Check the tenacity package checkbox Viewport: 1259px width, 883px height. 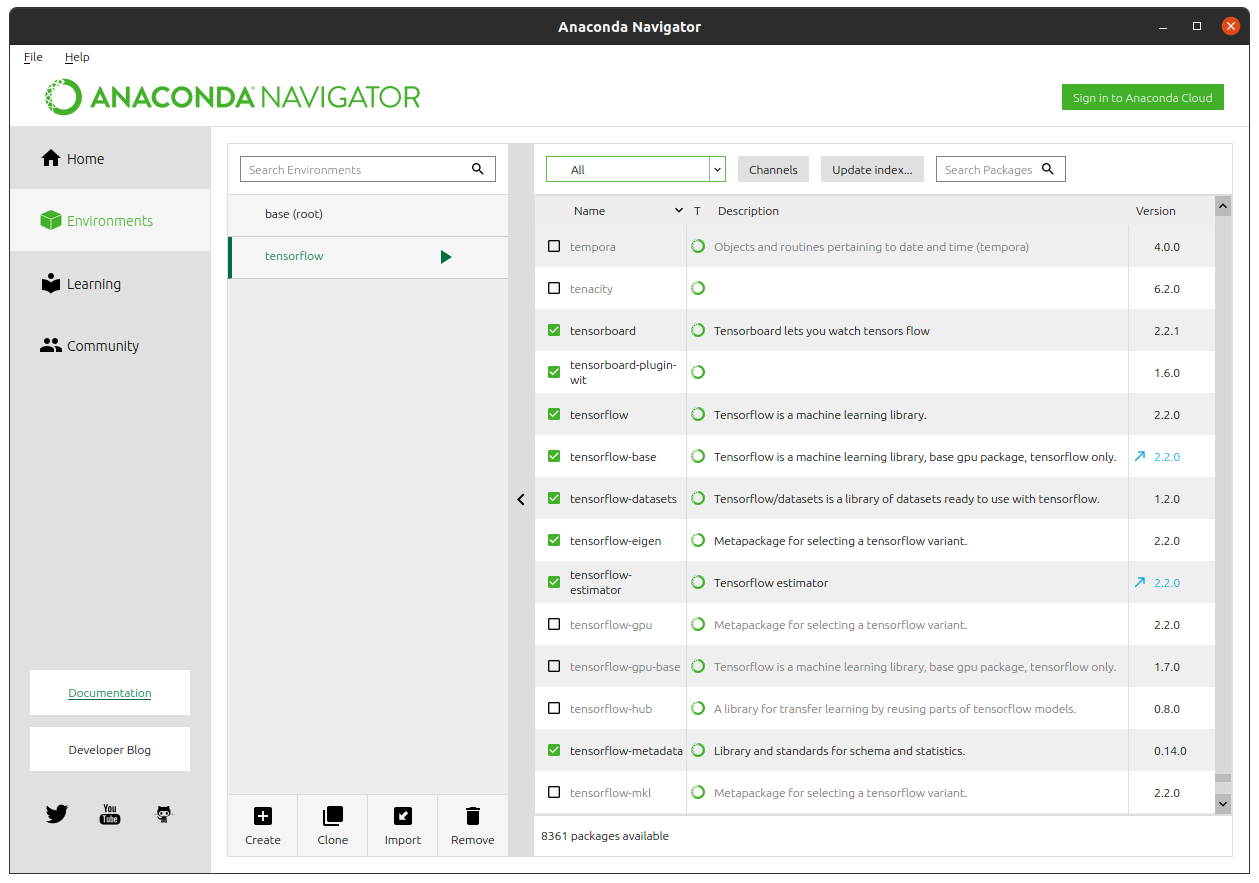coord(554,288)
